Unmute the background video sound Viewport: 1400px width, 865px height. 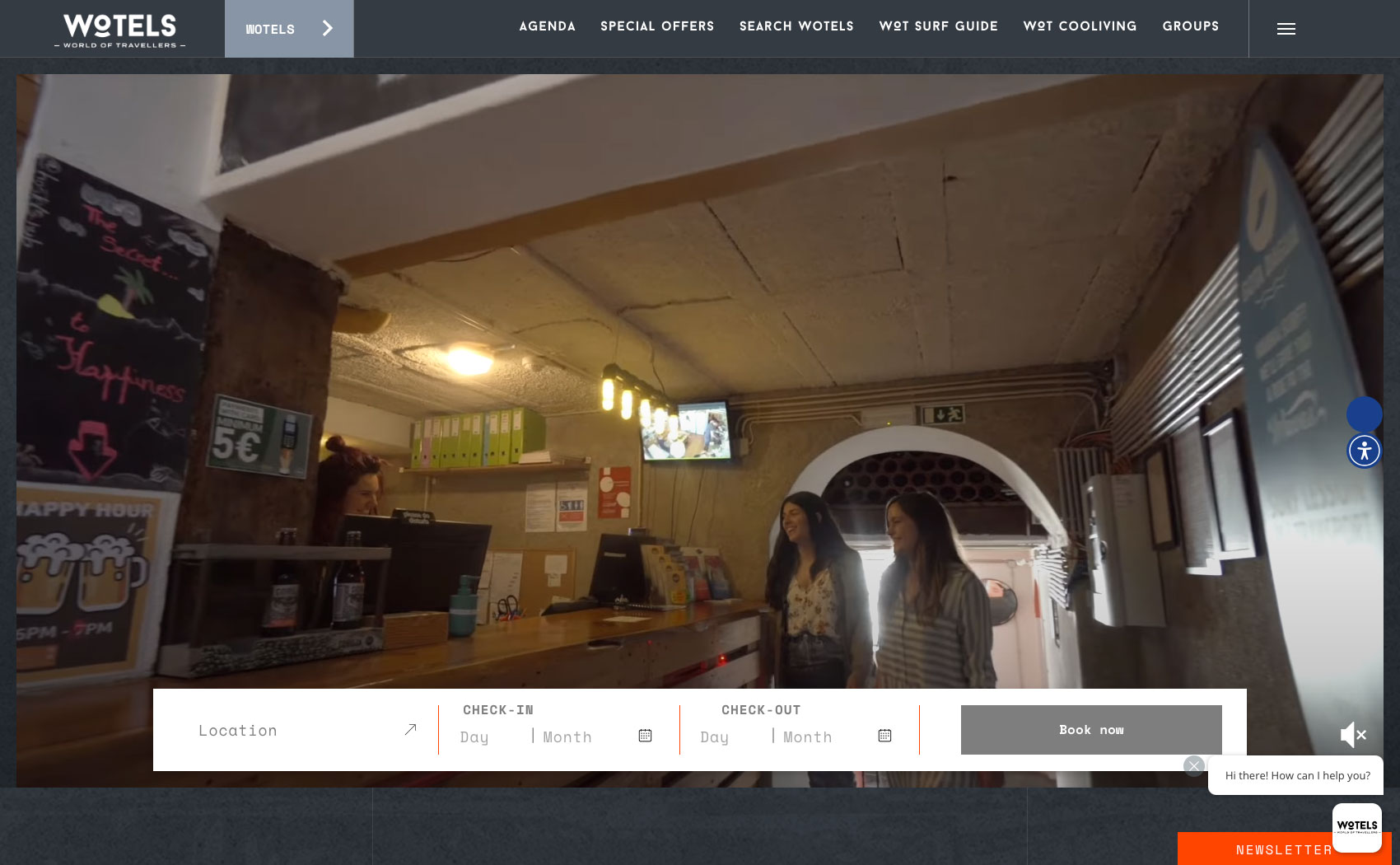click(1353, 735)
